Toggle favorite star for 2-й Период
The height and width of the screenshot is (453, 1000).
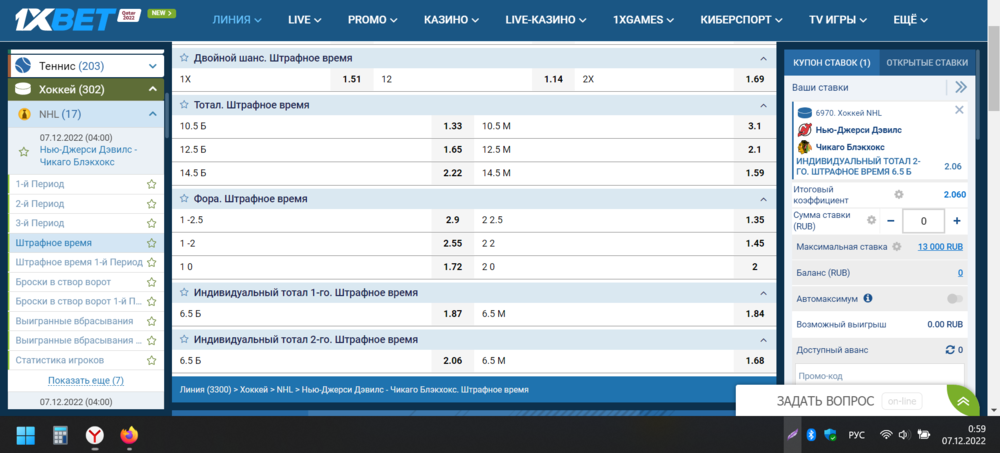click(151, 204)
